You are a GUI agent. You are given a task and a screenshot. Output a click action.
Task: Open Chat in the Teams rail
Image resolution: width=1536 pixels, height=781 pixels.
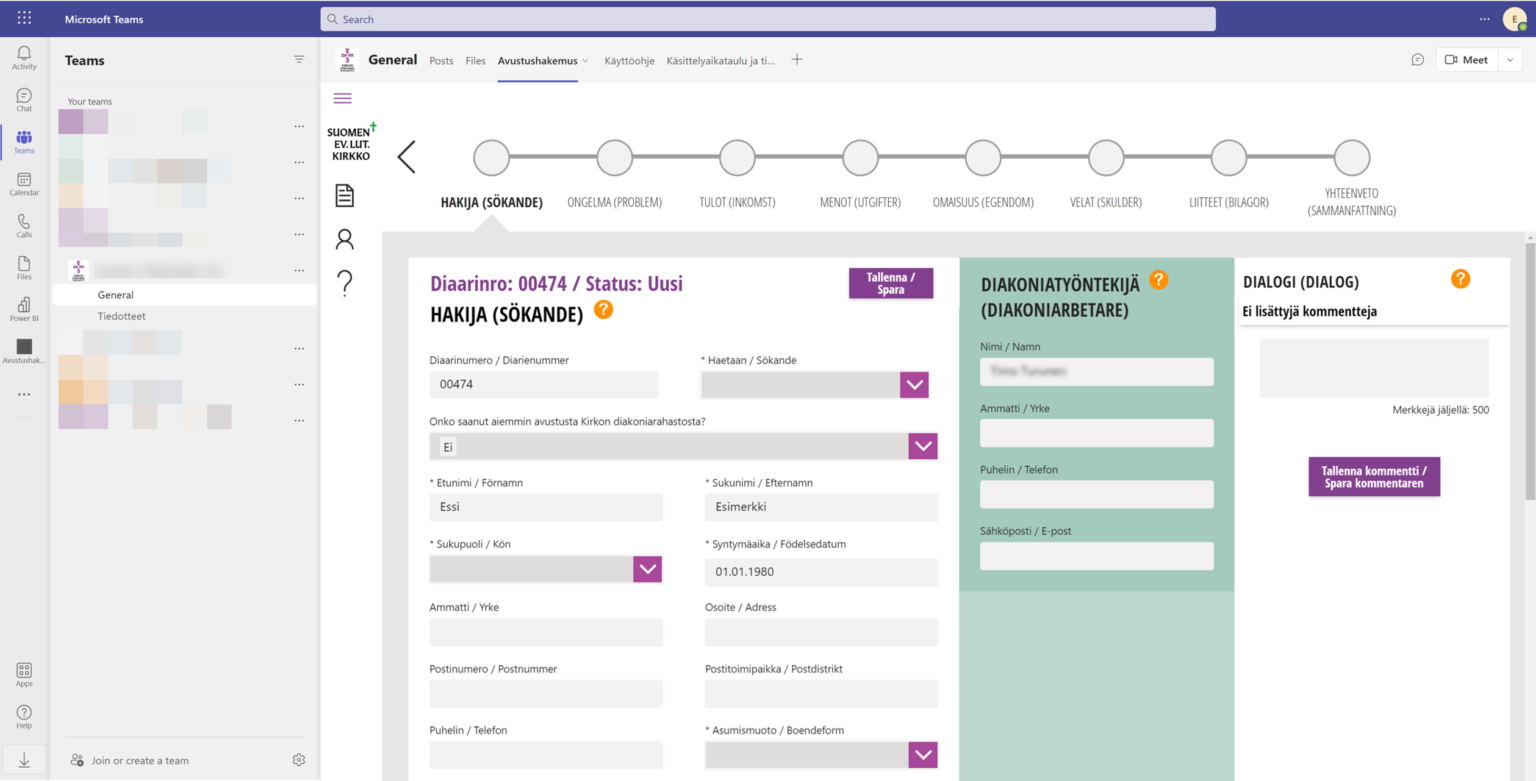tap(24, 100)
